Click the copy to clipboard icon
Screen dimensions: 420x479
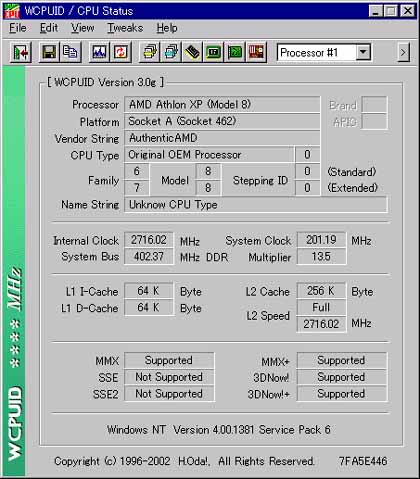tap(70, 52)
